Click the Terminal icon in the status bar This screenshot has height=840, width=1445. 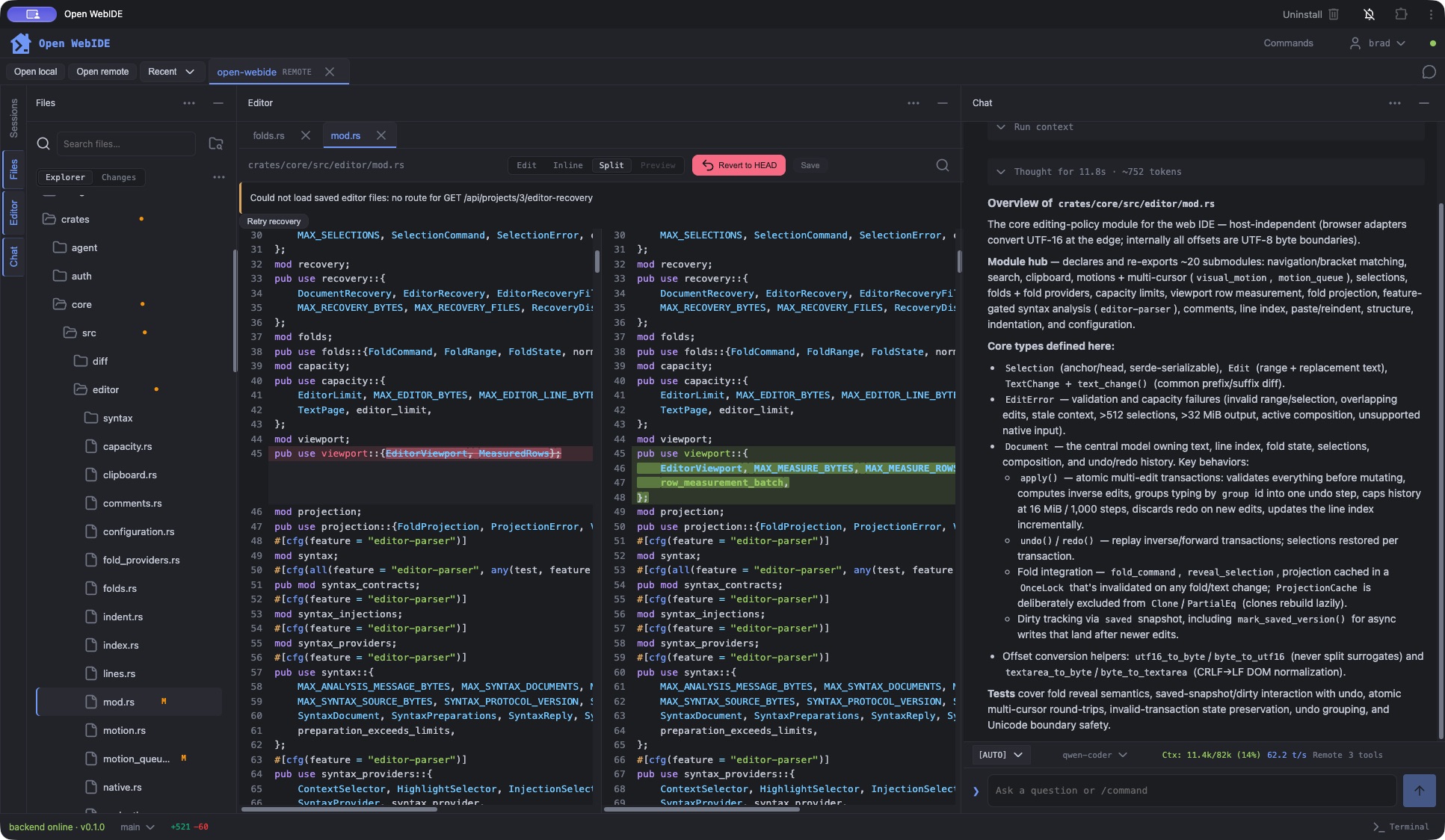tap(1379, 827)
